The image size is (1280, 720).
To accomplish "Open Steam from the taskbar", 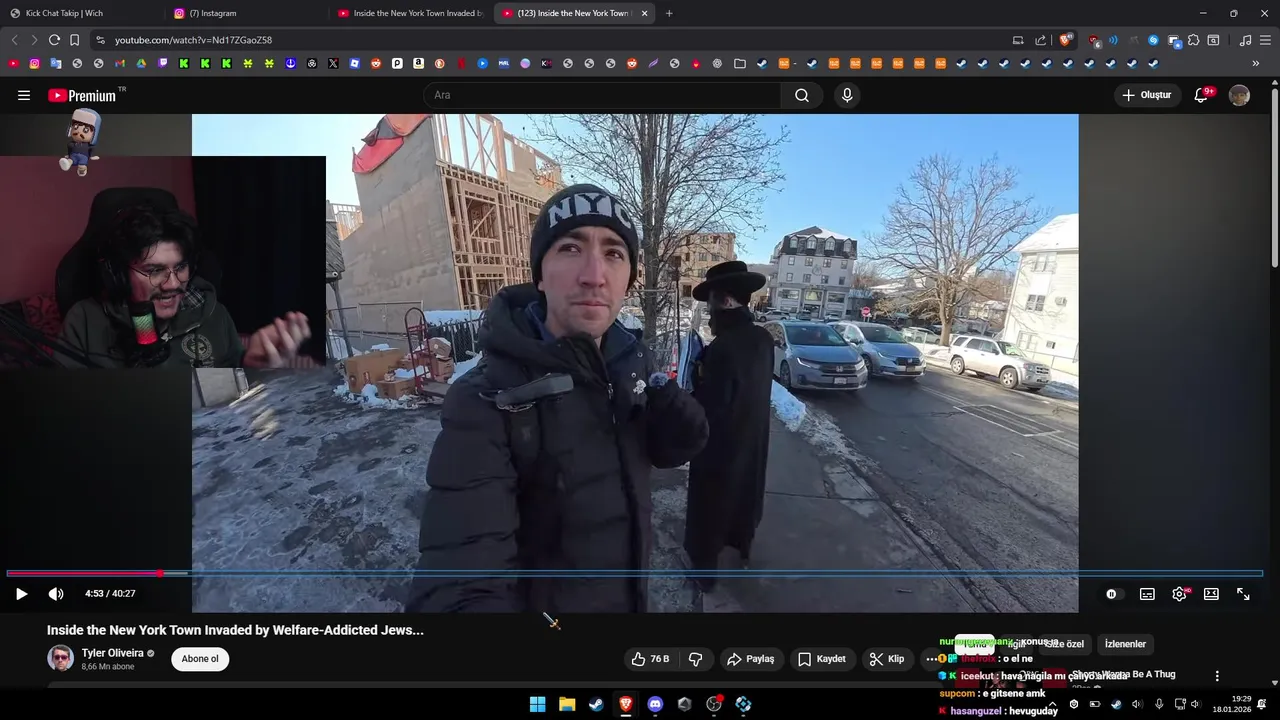I will (x=596, y=704).
